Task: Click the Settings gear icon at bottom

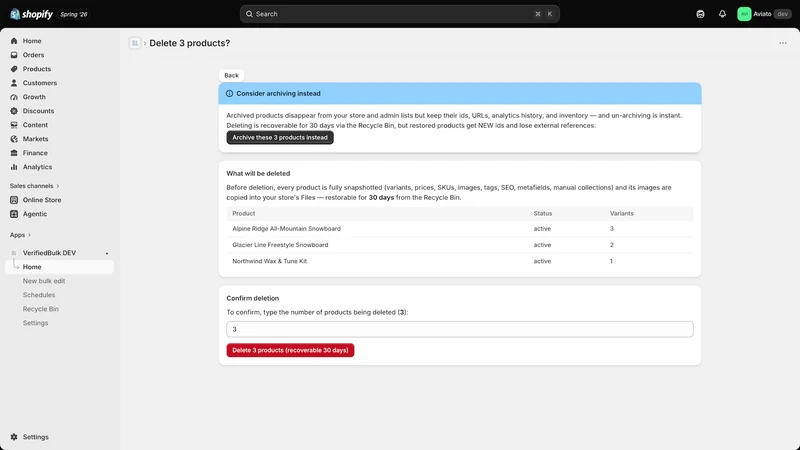Action: point(14,437)
